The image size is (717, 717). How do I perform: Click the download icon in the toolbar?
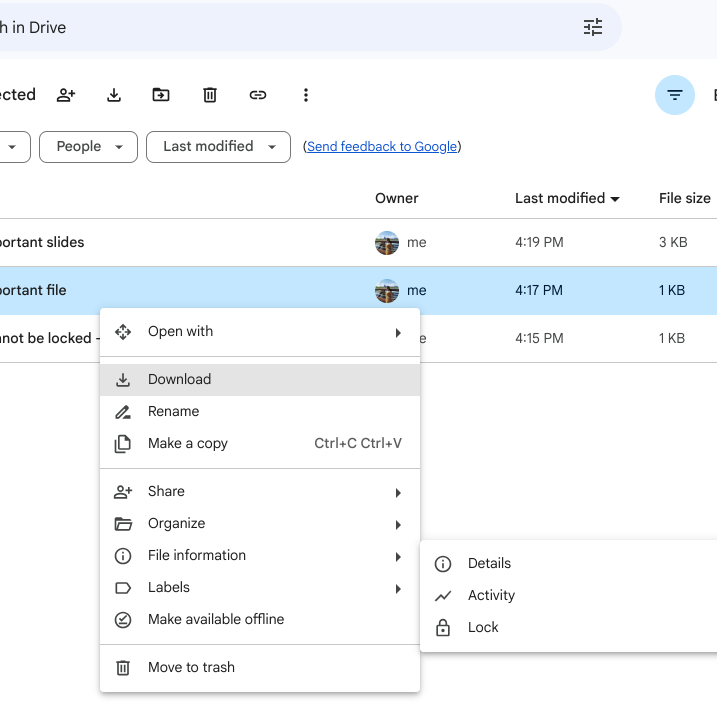pos(114,95)
